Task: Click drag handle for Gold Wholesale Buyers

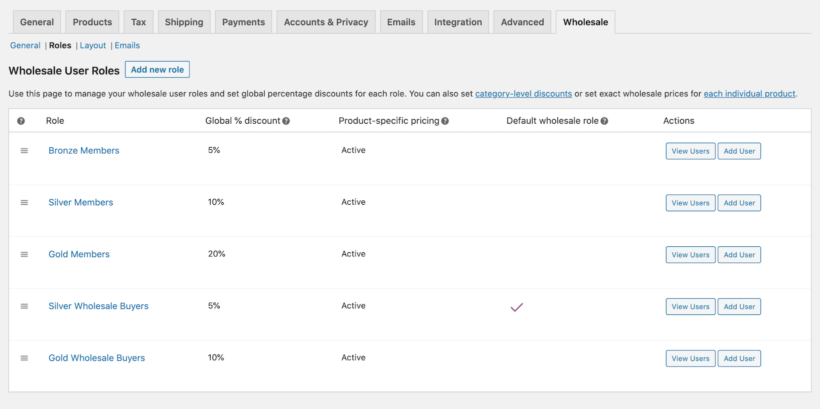Action: pyautogui.click(x=24, y=358)
